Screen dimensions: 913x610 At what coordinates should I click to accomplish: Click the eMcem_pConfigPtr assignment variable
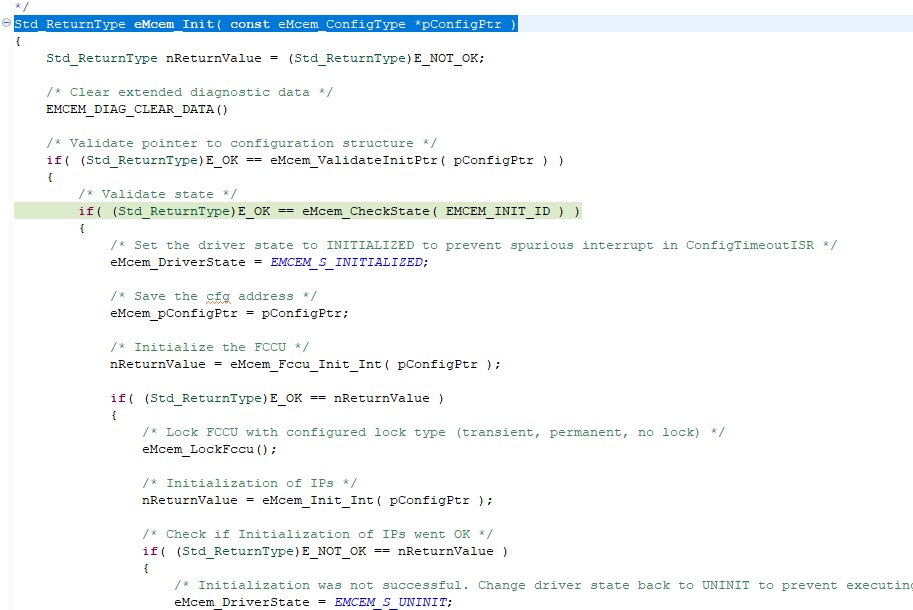click(x=174, y=313)
